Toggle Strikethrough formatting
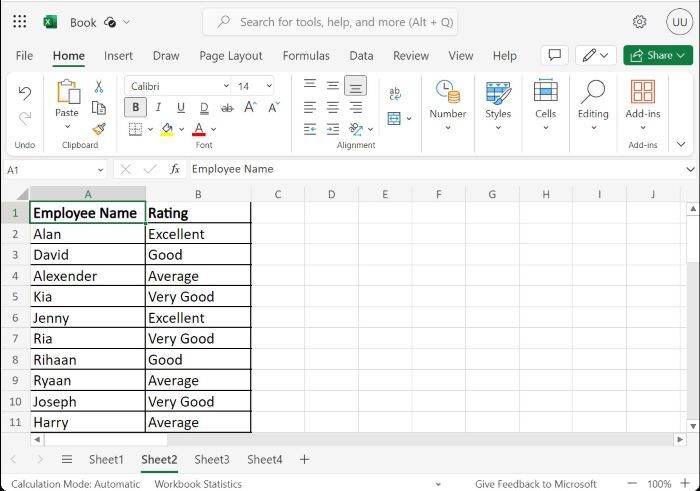This screenshot has width=700, height=491. coord(227,108)
